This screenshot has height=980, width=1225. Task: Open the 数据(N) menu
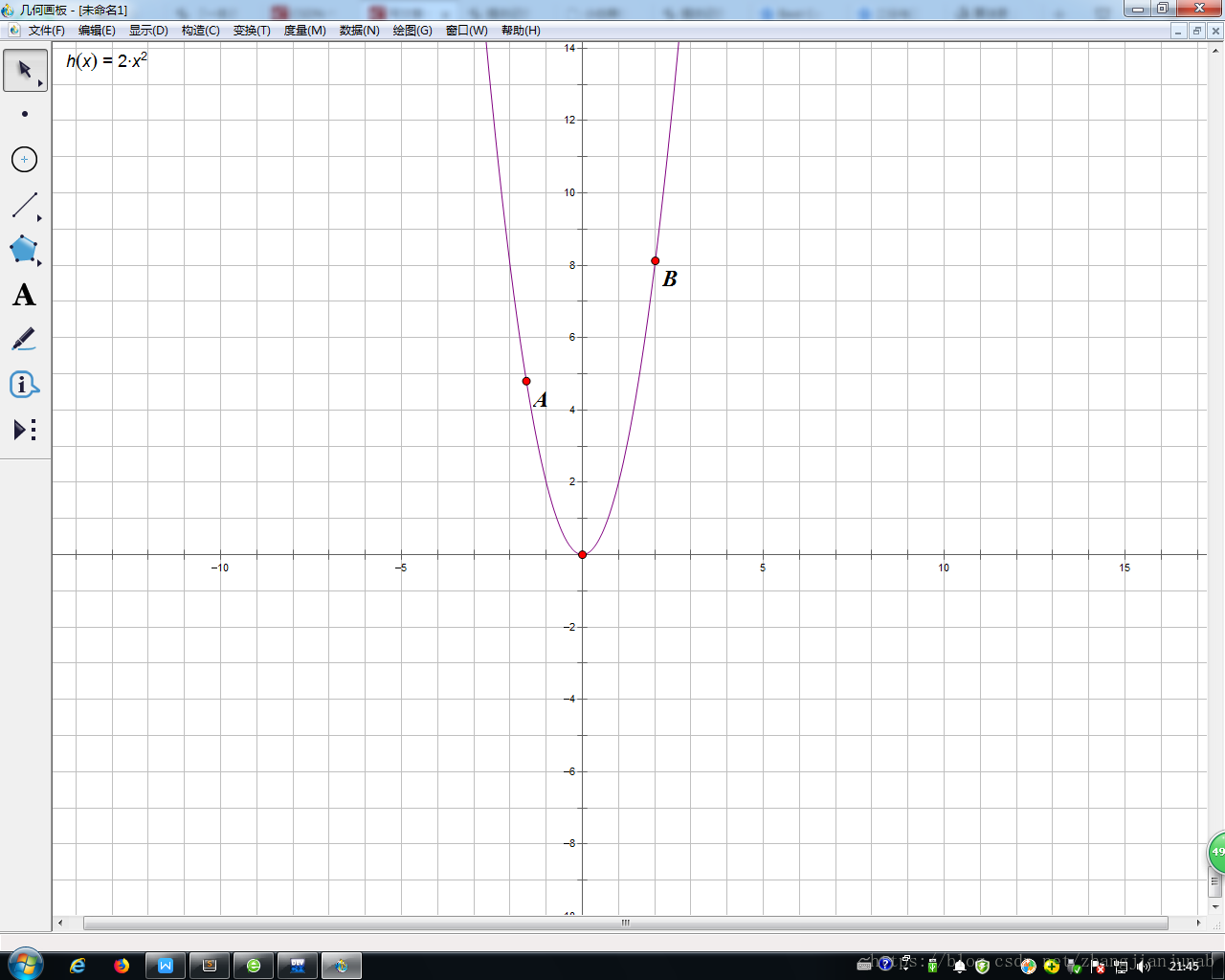(360, 31)
